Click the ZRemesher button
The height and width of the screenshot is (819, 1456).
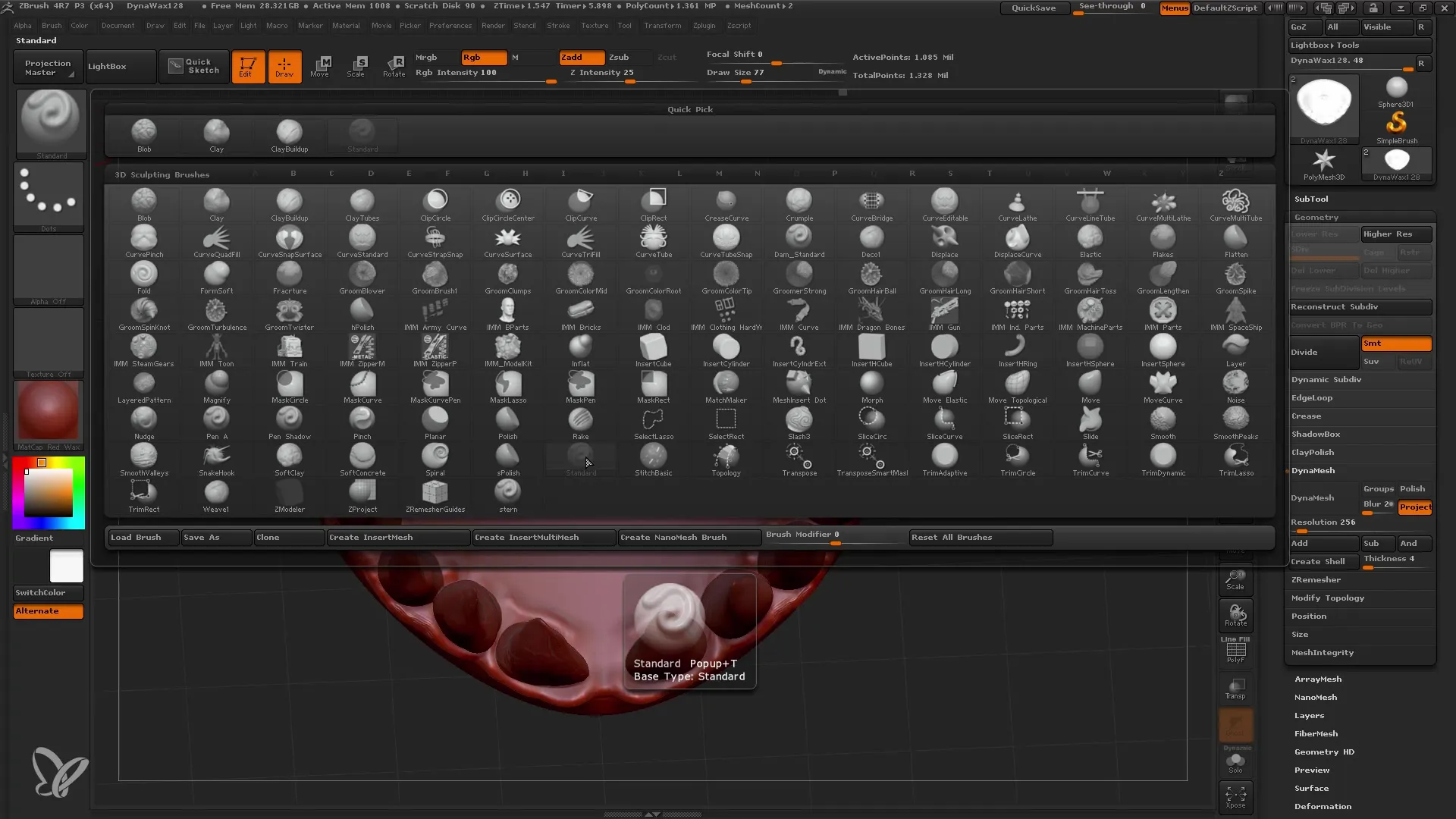pos(1315,579)
